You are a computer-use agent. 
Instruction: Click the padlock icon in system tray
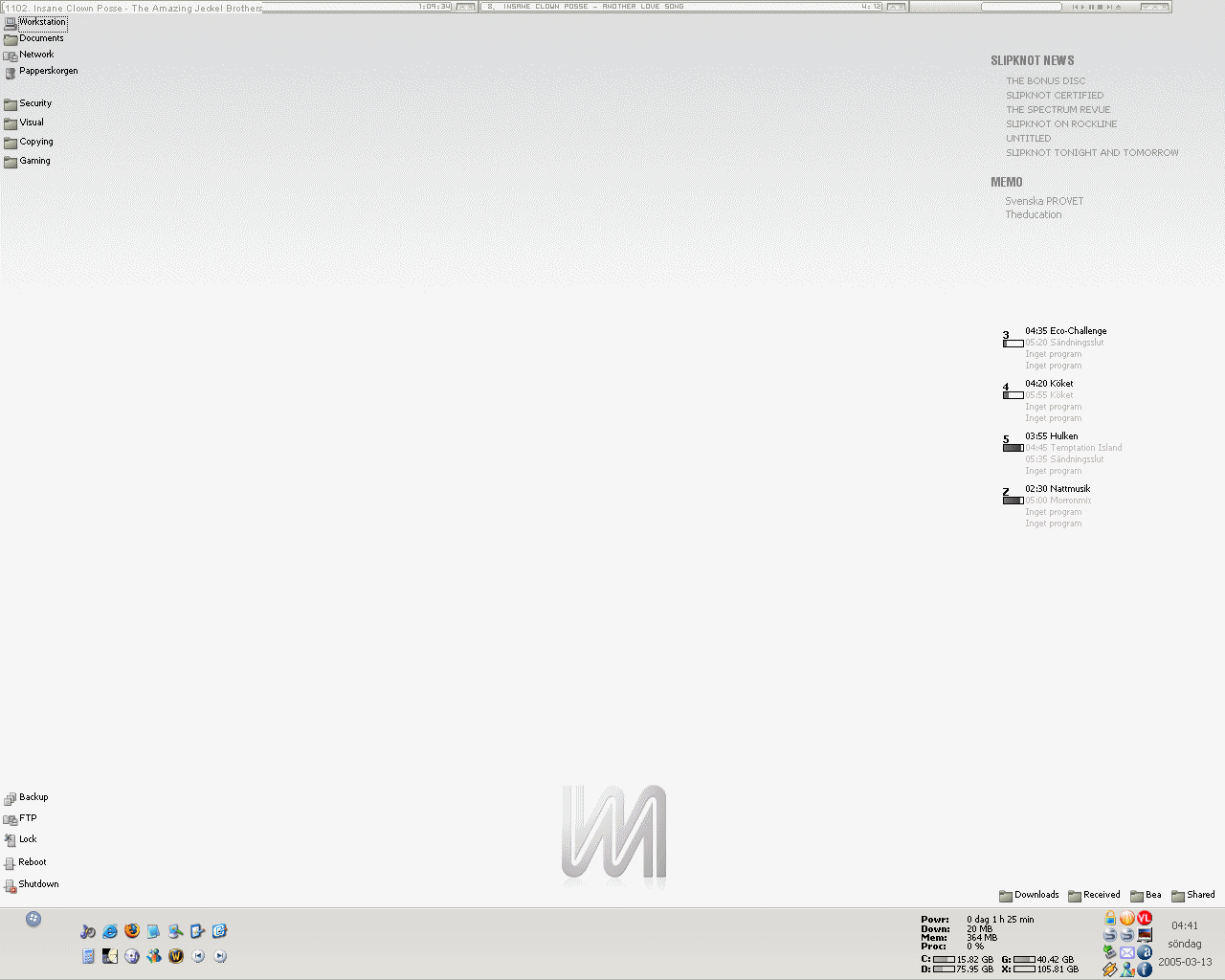click(1110, 918)
